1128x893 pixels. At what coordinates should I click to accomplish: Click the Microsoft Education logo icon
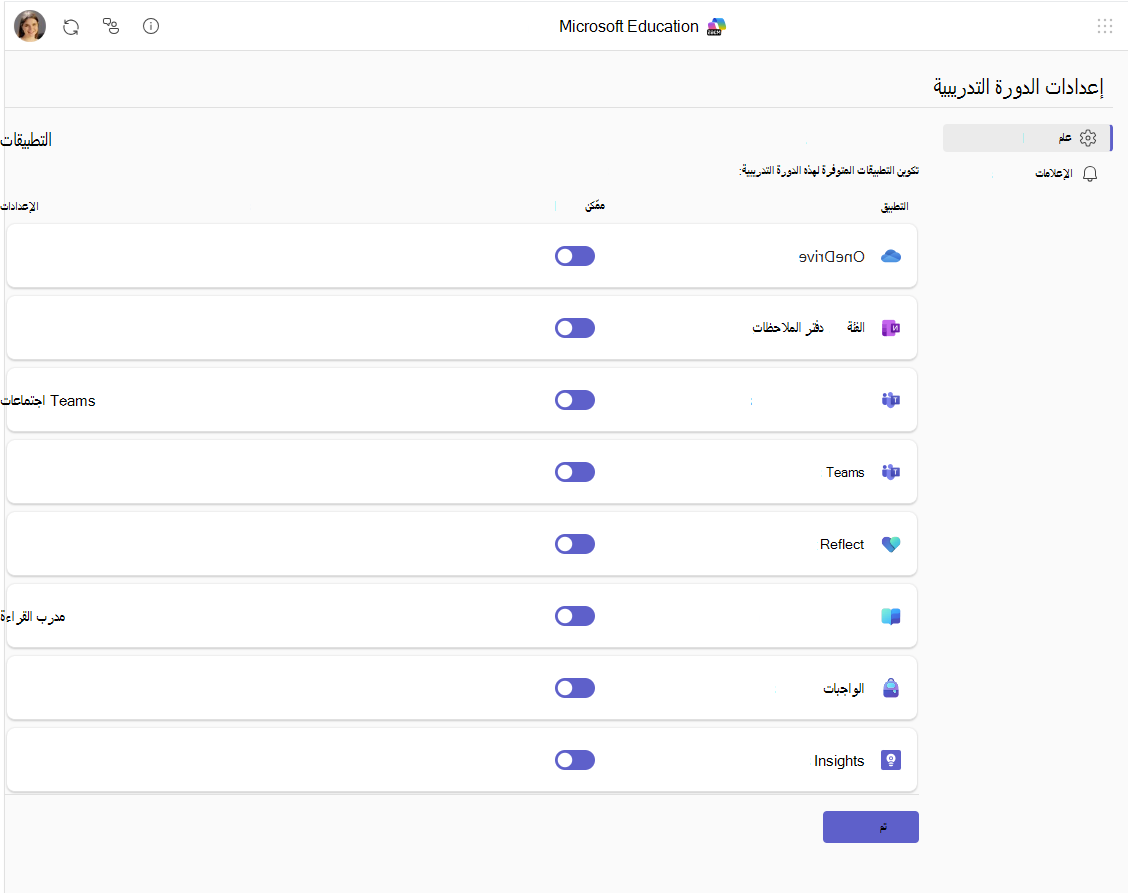click(716, 27)
